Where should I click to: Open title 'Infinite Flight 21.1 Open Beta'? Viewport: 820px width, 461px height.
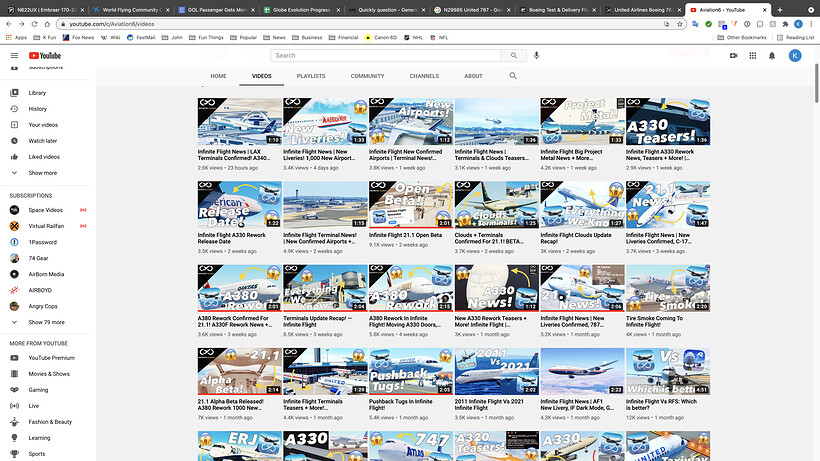tap(405, 235)
